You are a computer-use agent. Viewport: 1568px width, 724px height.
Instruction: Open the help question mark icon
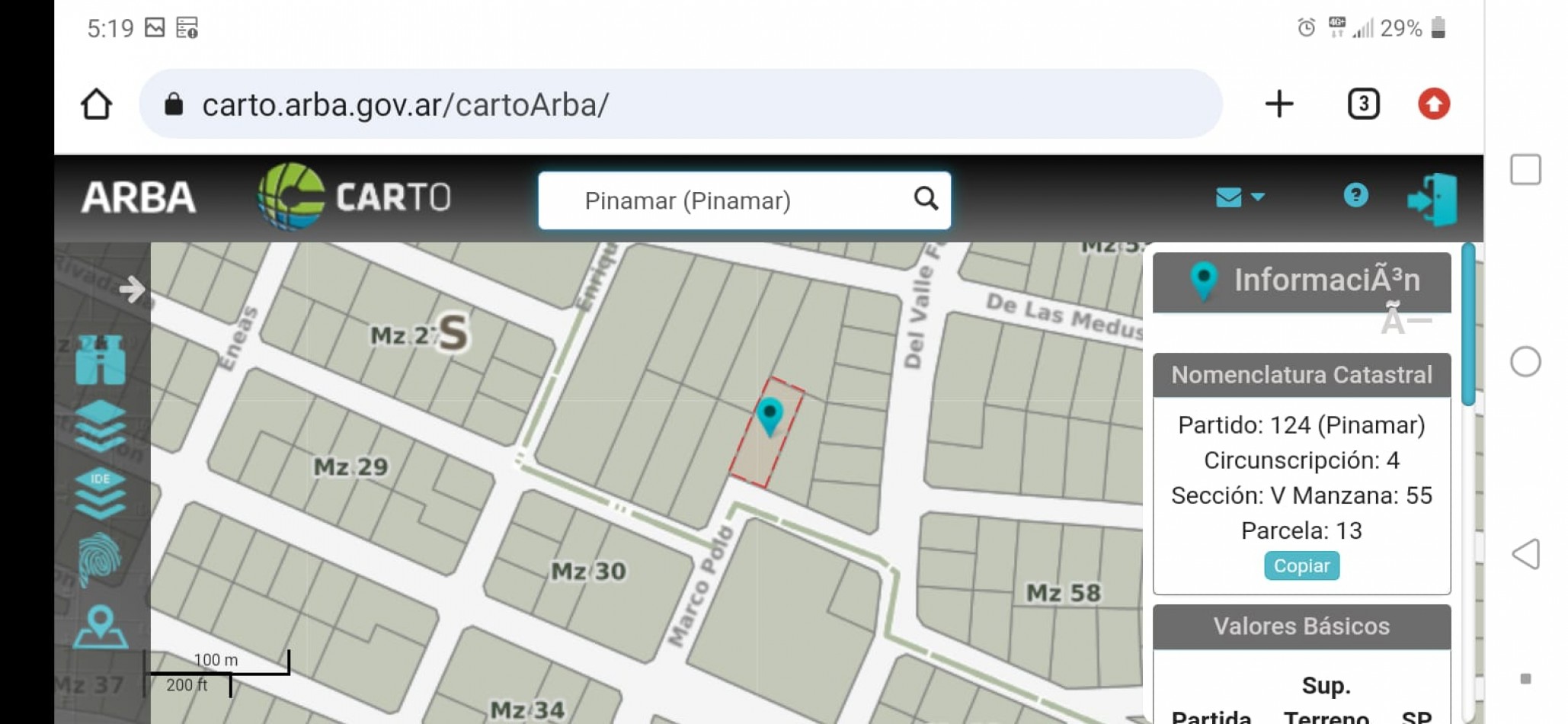(x=1355, y=195)
